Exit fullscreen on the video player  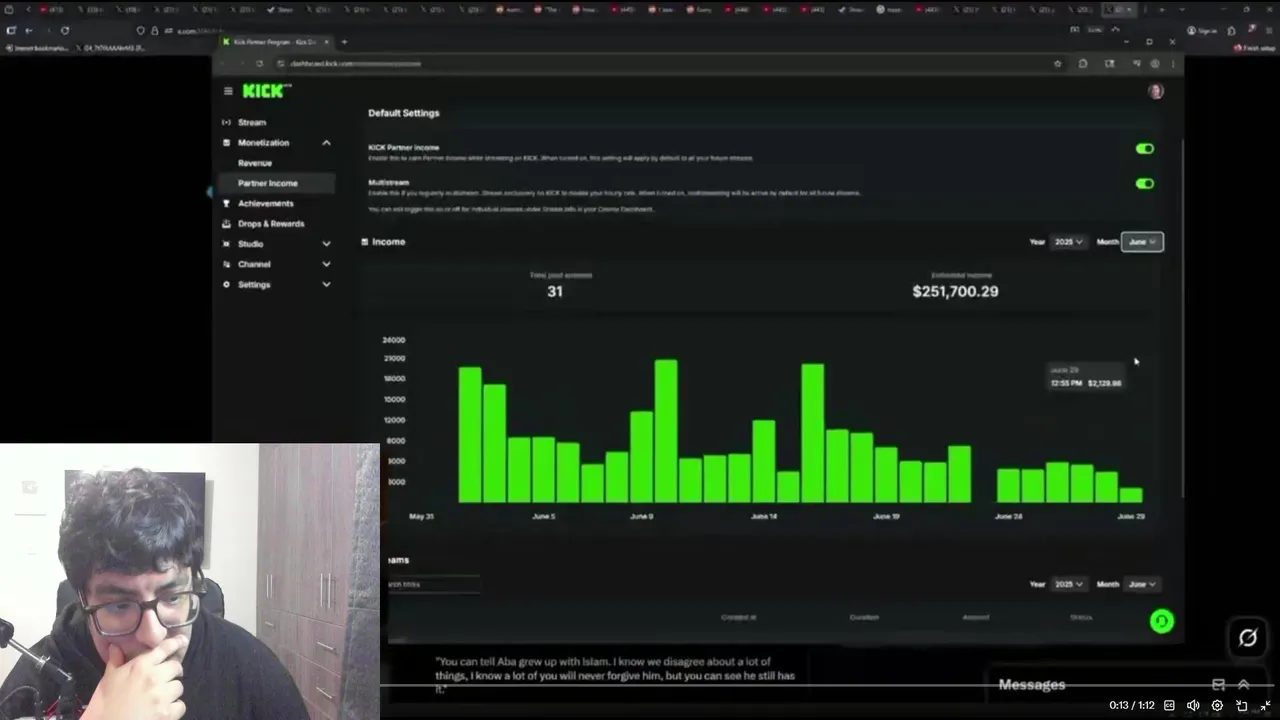[x=1265, y=705]
